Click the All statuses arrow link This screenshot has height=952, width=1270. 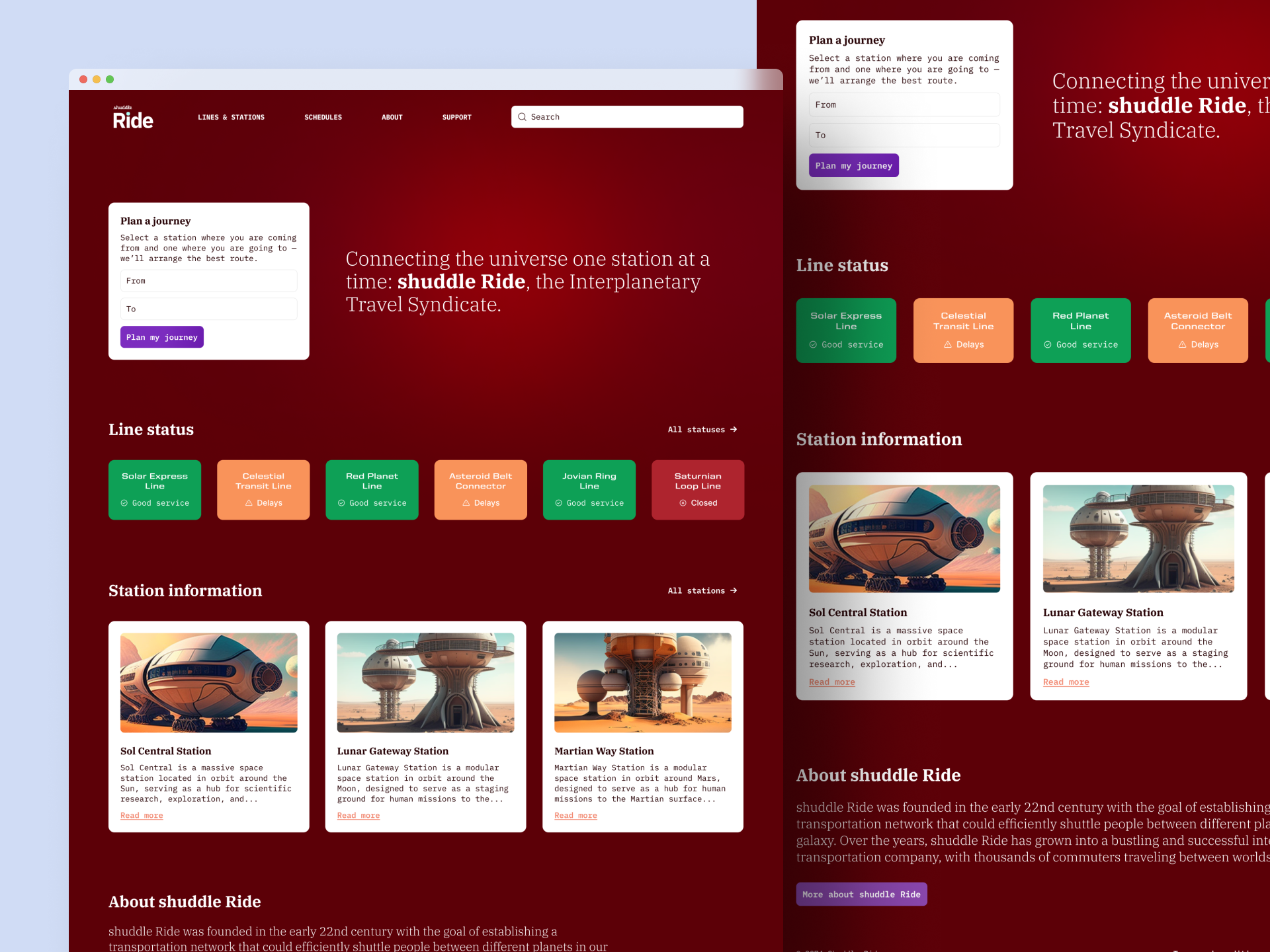[702, 430]
